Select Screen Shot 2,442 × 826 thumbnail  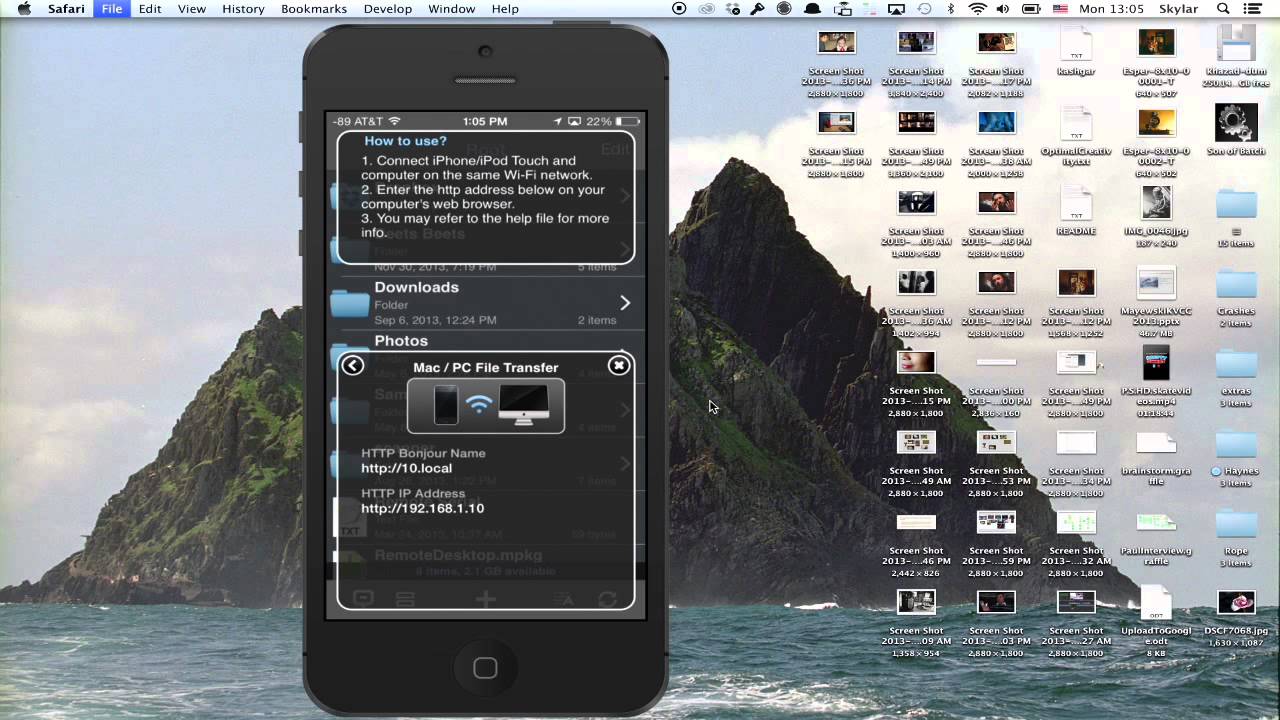(916, 522)
